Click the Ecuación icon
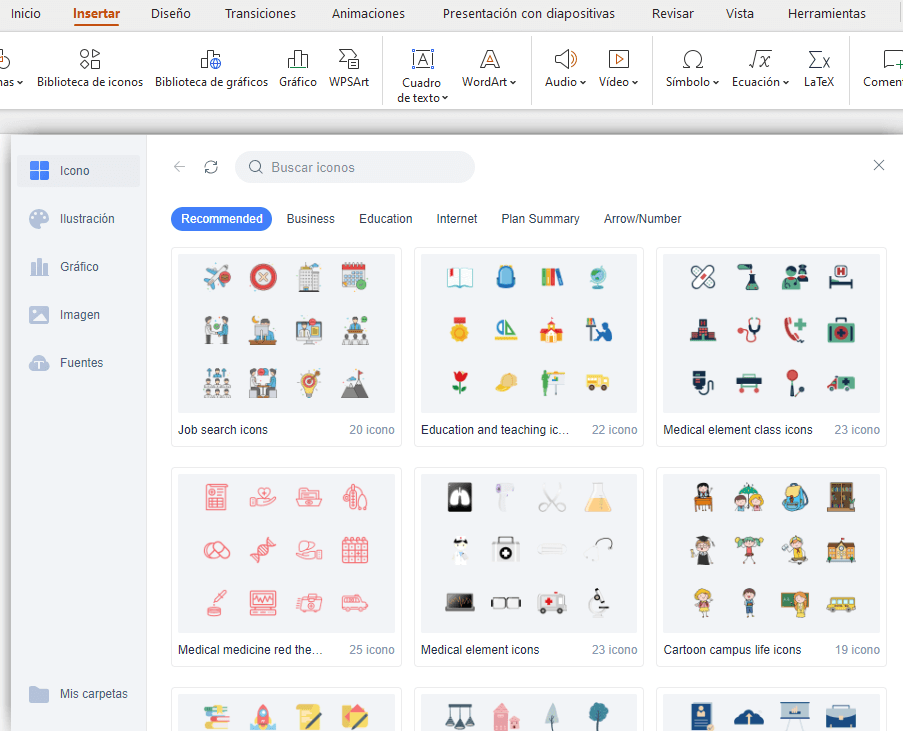 point(760,59)
